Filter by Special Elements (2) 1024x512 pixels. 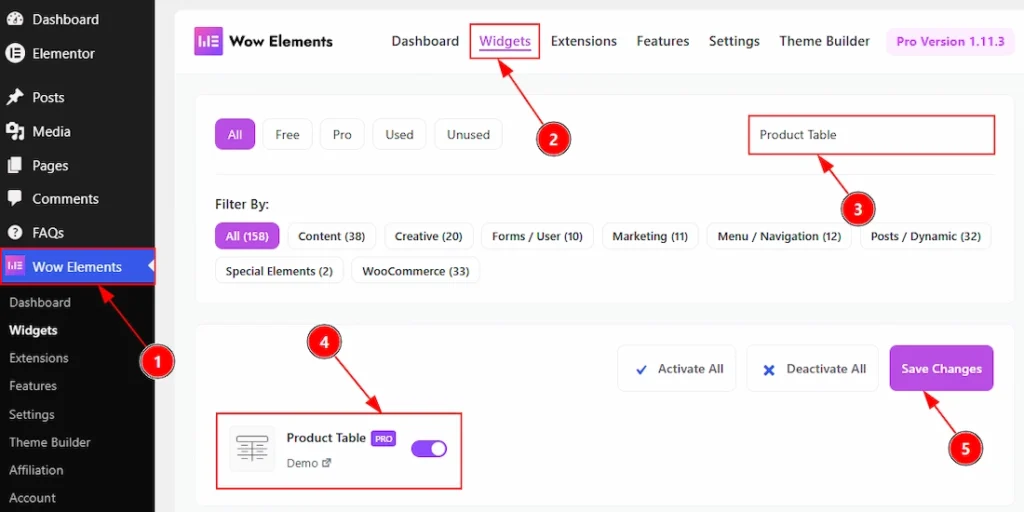click(x=279, y=270)
